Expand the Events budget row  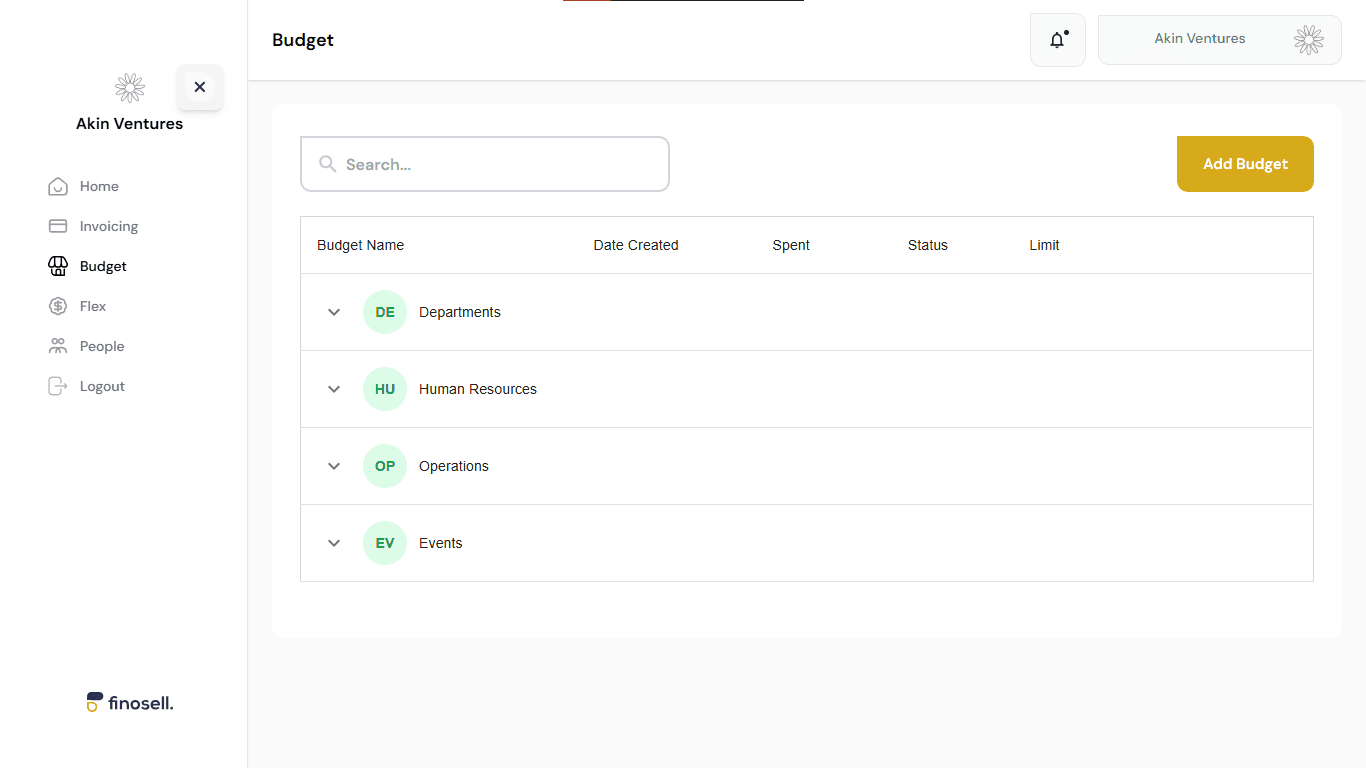click(x=334, y=543)
